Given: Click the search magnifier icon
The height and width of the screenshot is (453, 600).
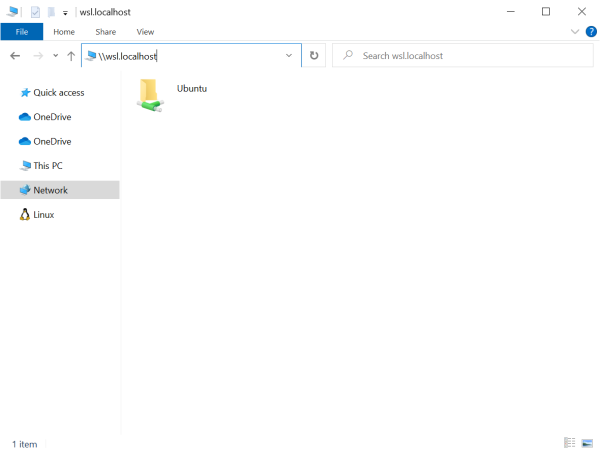Looking at the screenshot, I should (348, 55).
